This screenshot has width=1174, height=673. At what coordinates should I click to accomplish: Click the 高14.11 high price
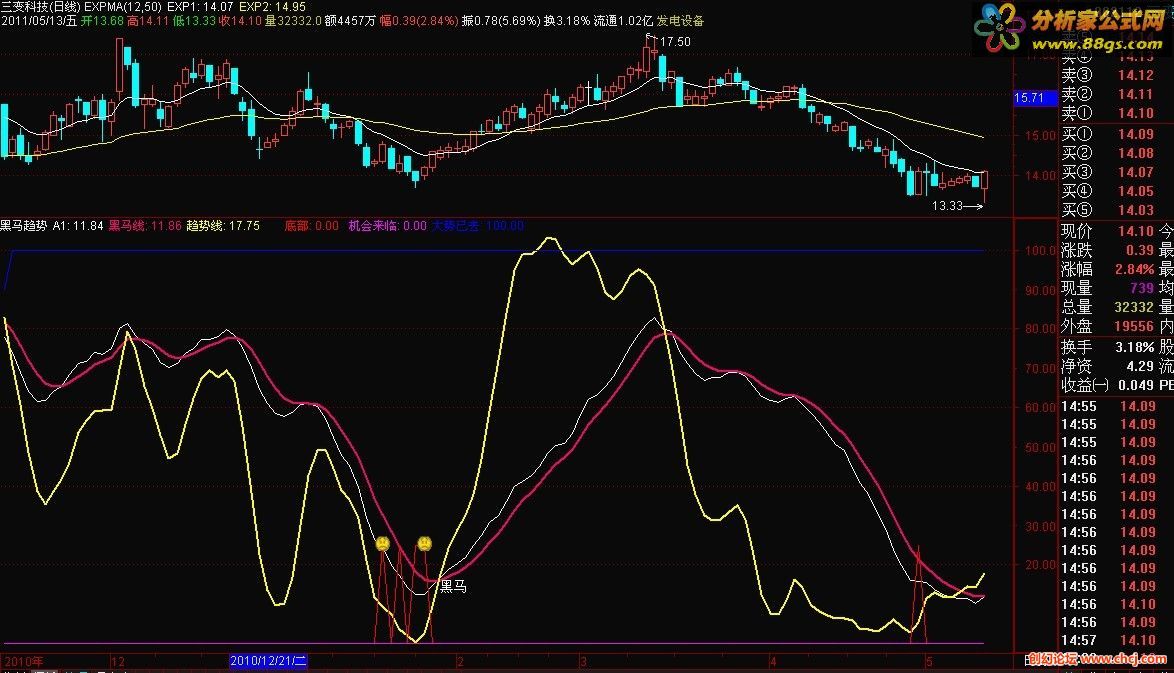[x=148, y=21]
